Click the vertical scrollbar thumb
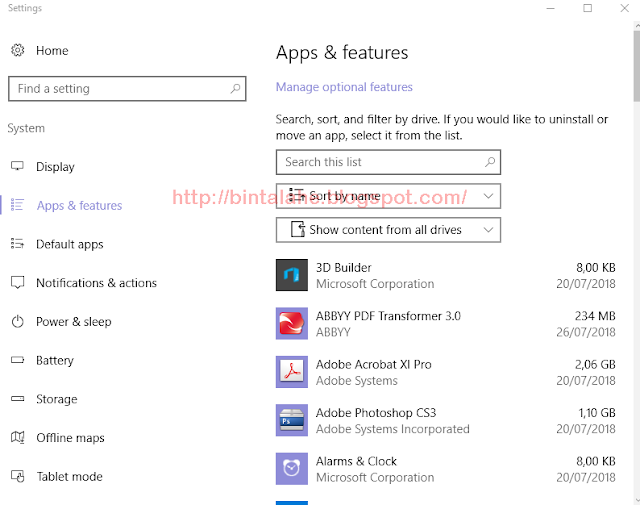Viewport: 640px width, 505px height. pos(636,65)
